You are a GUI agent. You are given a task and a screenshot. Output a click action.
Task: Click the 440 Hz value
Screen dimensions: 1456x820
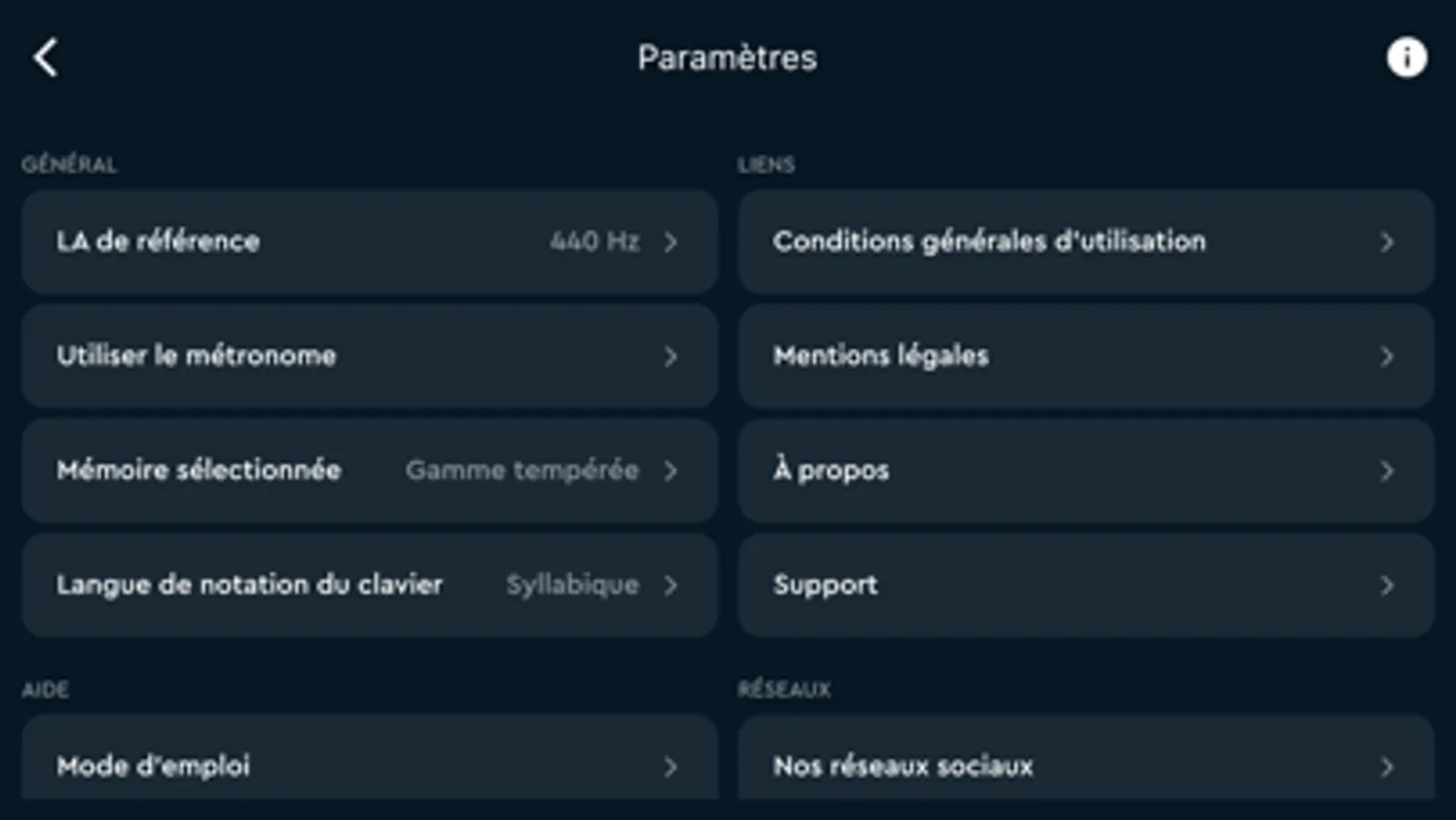point(594,241)
